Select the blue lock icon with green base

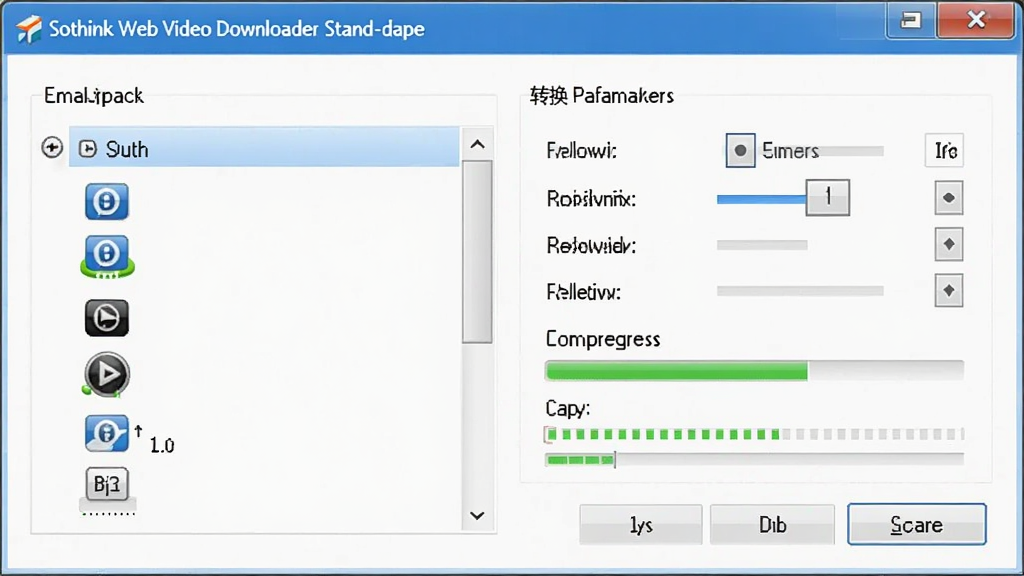[x=107, y=257]
